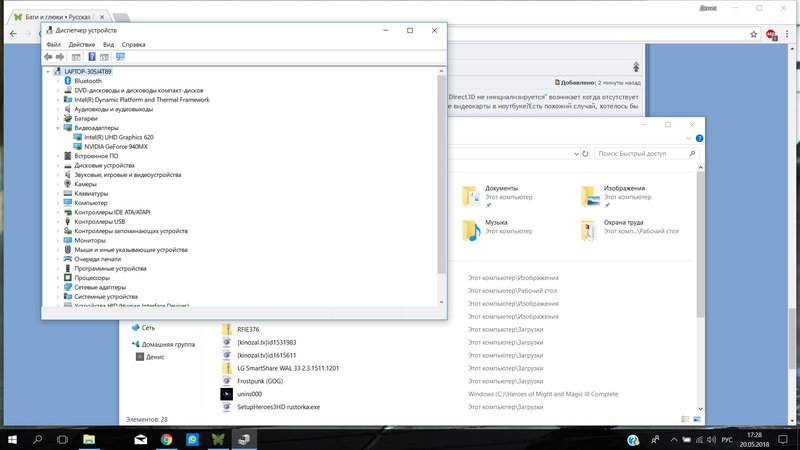Click the Контроллеры USB icon
800x450 pixels.
67,221
